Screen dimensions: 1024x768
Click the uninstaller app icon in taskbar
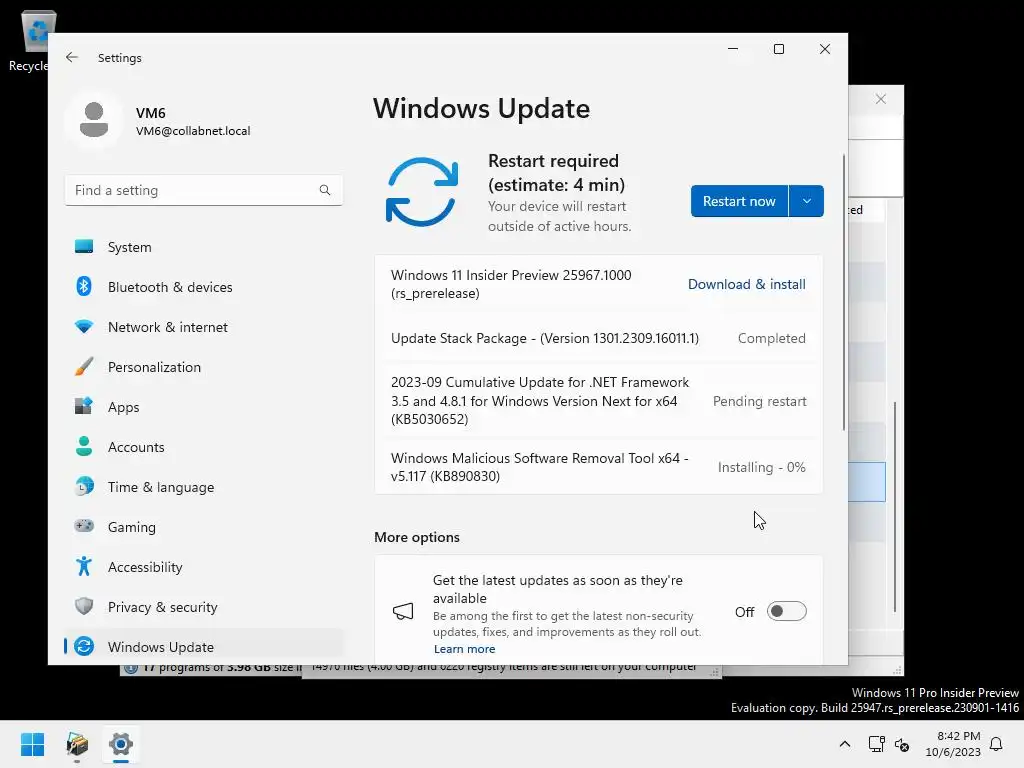click(77, 744)
